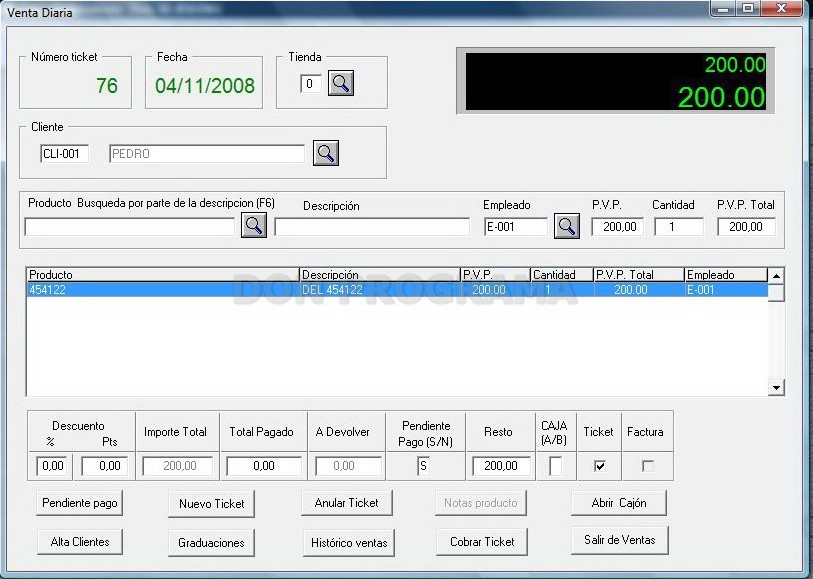This screenshot has width=813, height=579.
Task: Uncheck the Ticket checkbox
Action: pos(599,466)
